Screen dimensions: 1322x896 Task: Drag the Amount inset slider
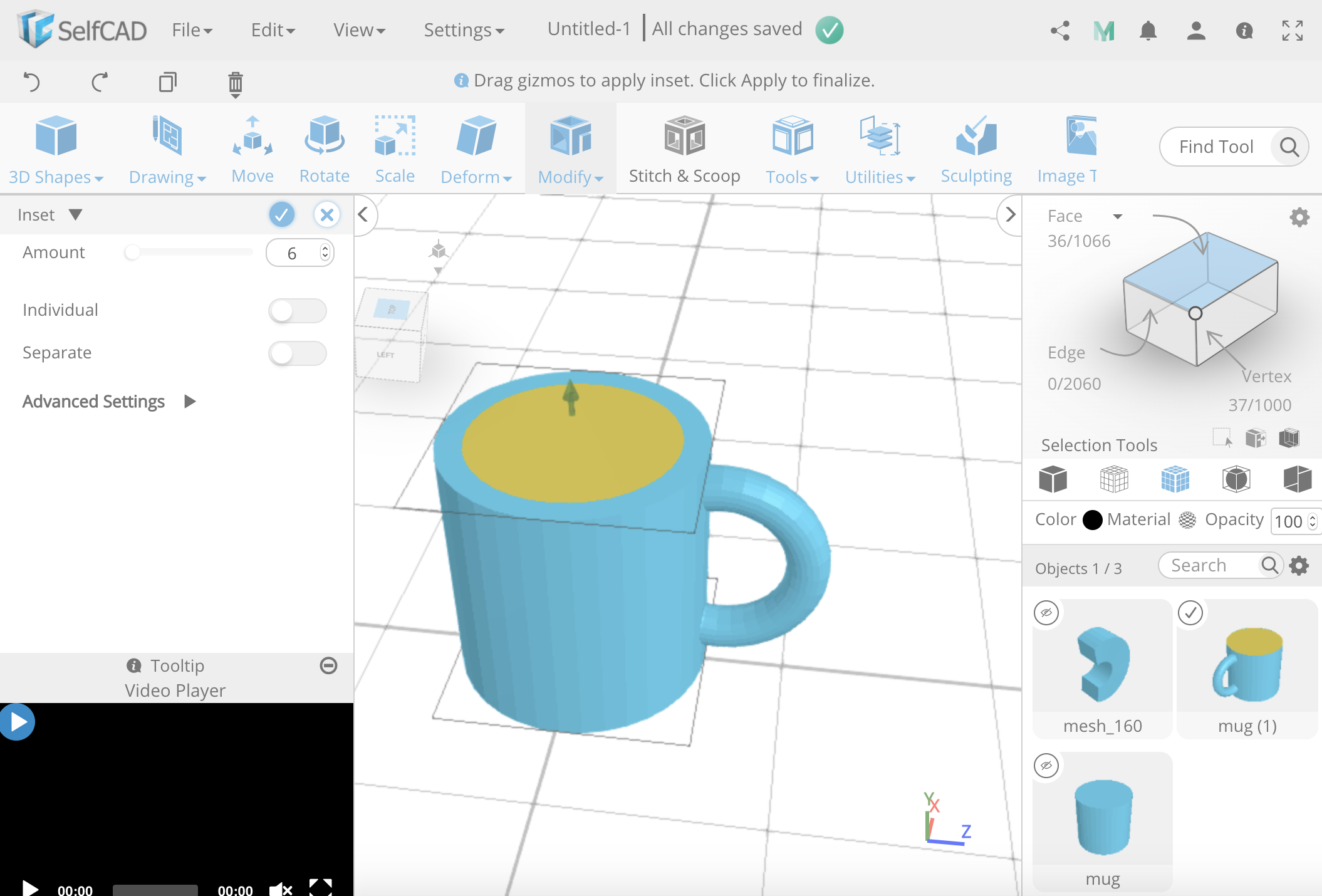(x=129, y=253)
